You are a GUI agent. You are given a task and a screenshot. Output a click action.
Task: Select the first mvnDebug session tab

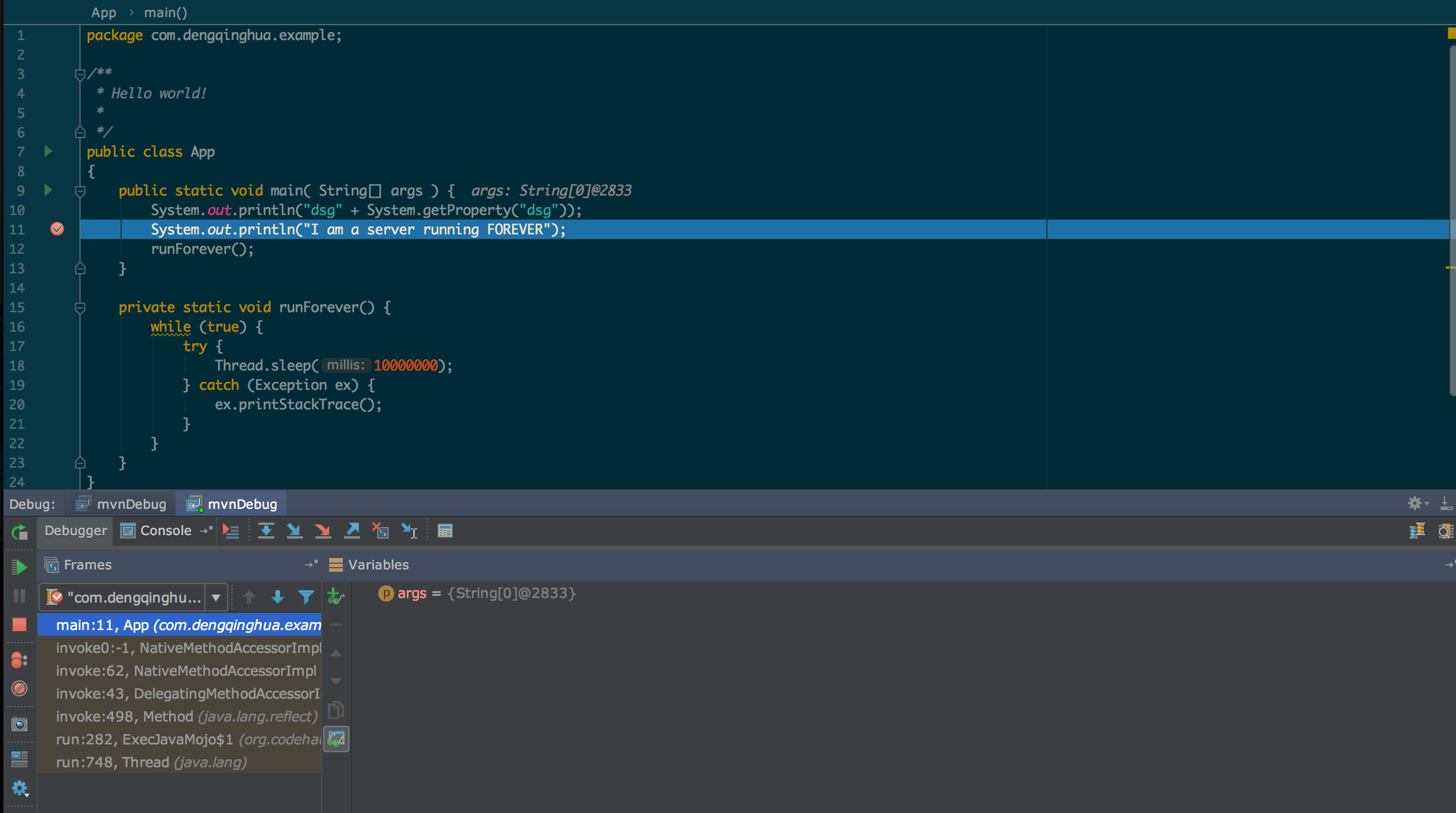tap(121, 504)
